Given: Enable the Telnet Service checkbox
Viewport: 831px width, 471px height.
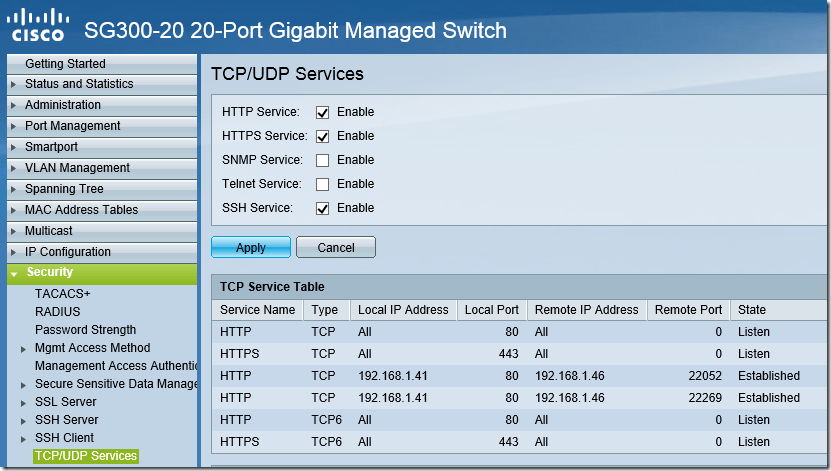Looking at the screenshot, I should coord(322,184).
